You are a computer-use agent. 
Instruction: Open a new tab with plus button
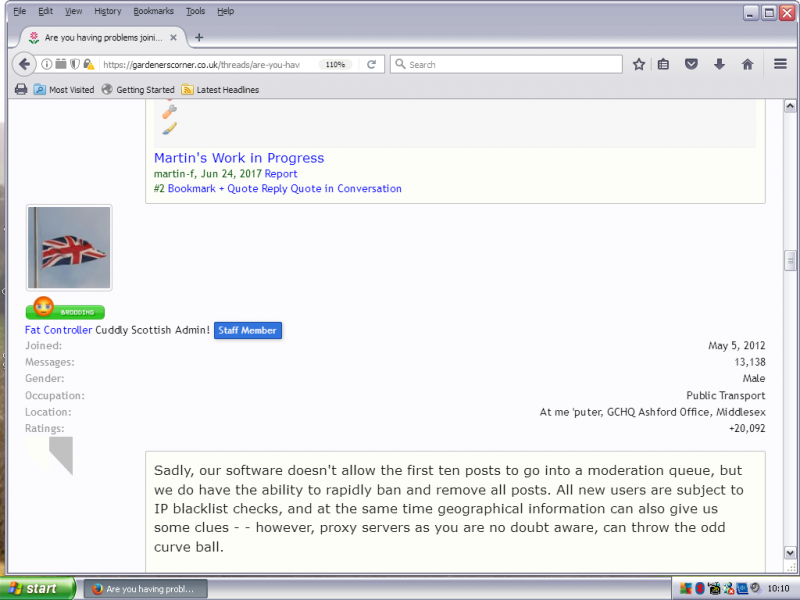[198, 37]
